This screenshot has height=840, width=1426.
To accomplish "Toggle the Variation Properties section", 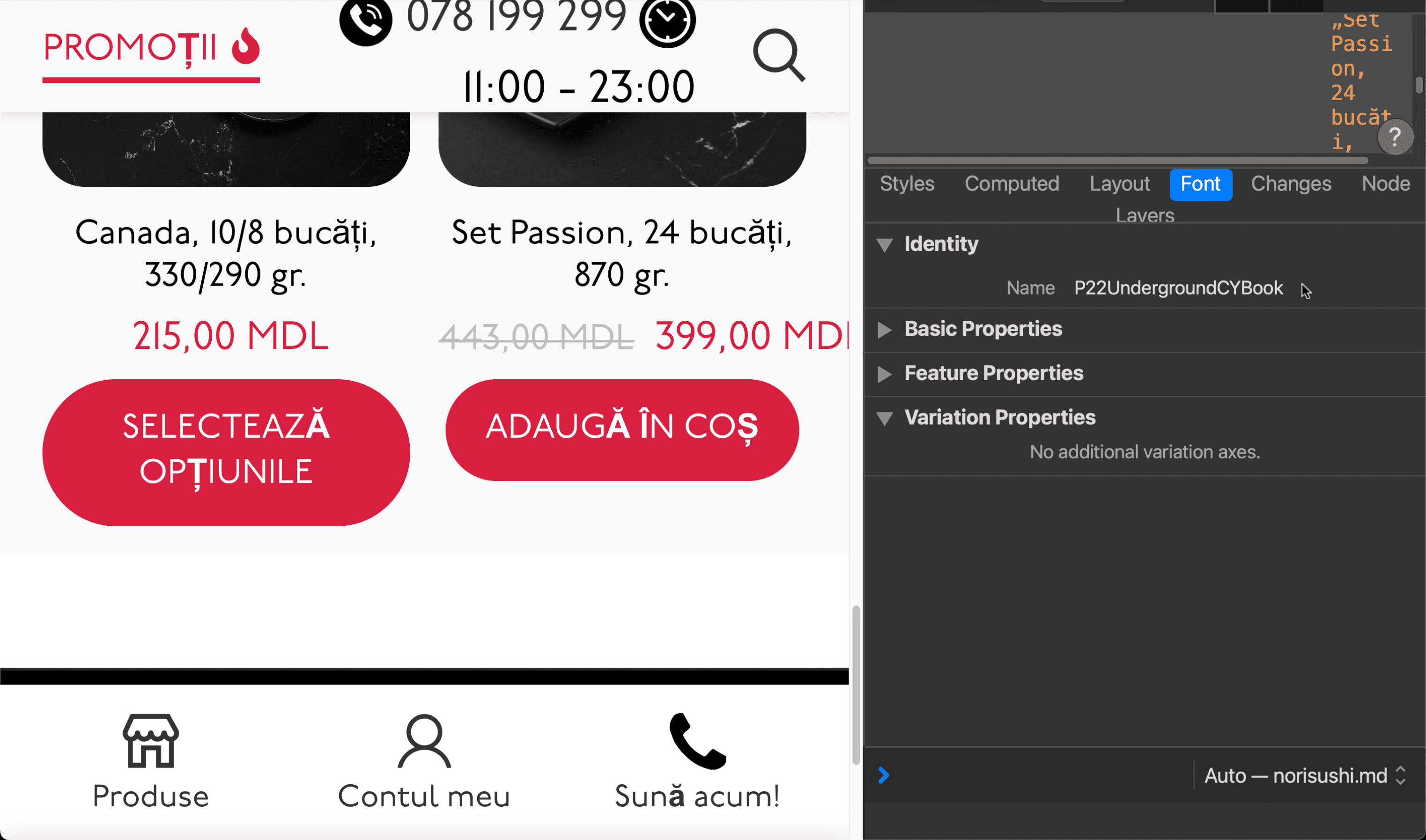I will [x=885, y=417].
